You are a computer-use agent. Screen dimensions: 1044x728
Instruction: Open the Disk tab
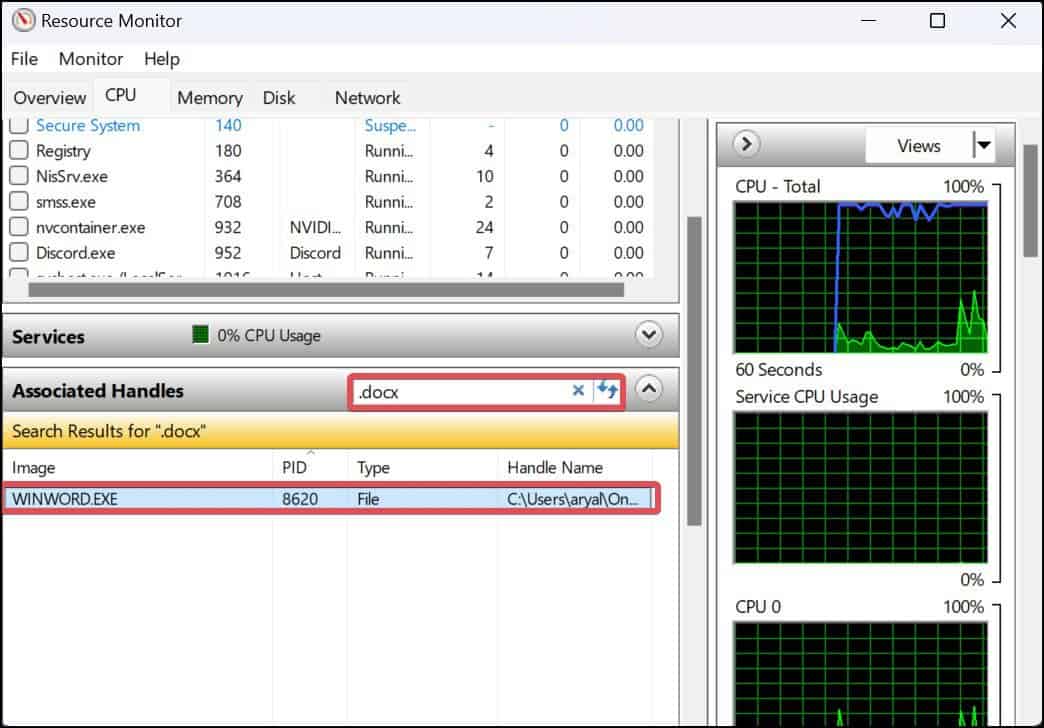click(x=279, y=98)
